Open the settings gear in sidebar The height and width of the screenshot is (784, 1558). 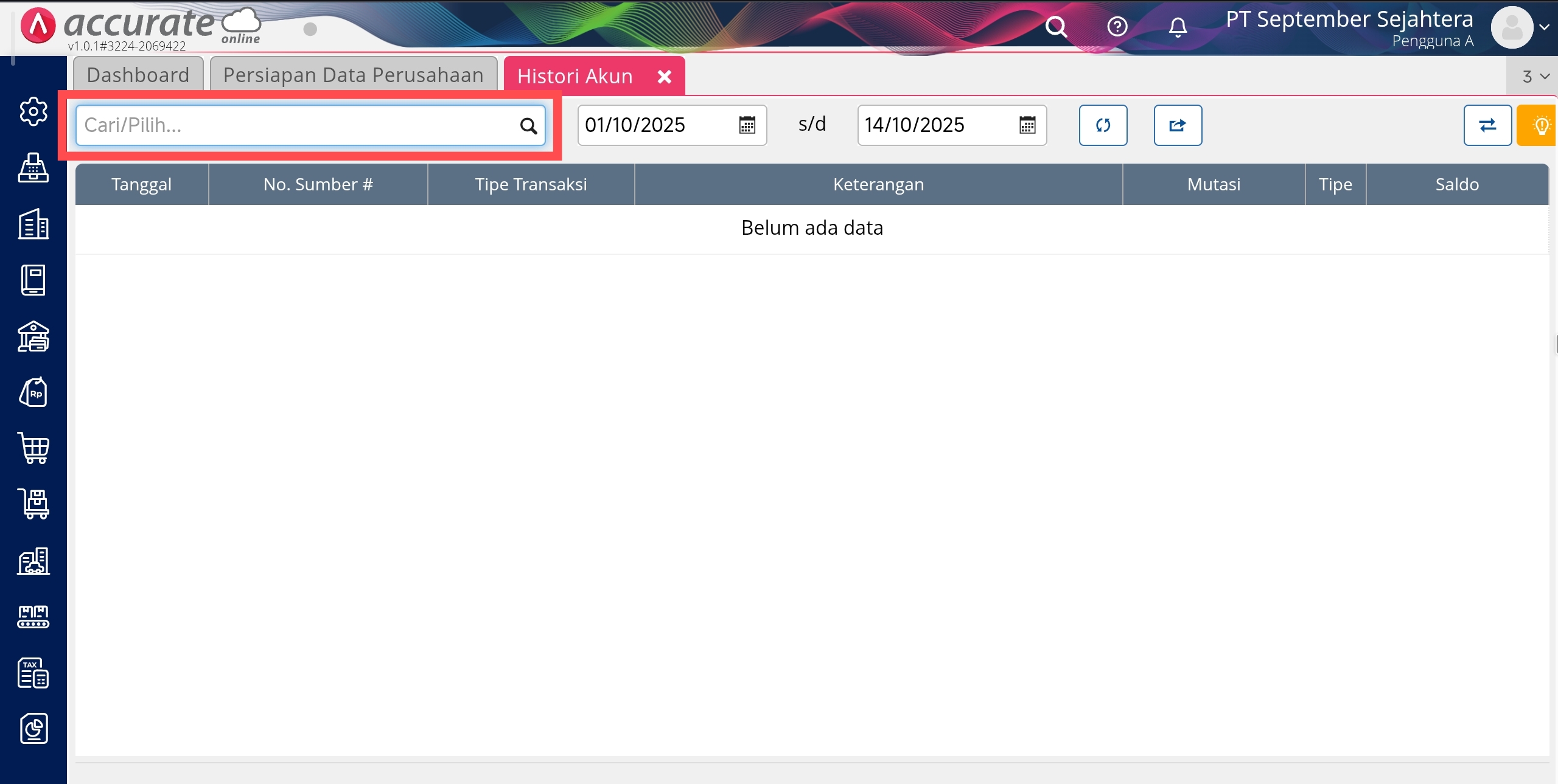coord(33,112)
